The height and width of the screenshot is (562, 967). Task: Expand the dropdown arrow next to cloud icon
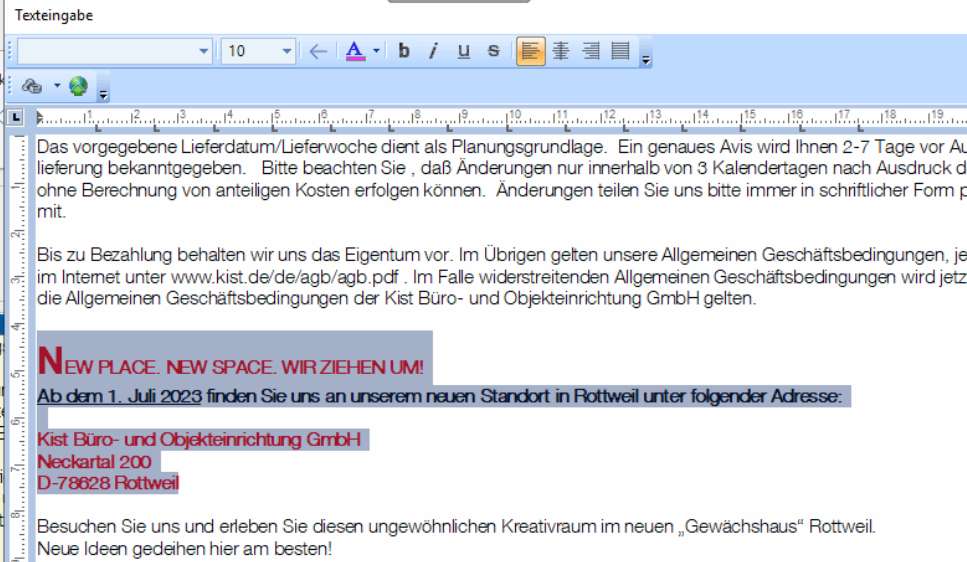(57, 85)
